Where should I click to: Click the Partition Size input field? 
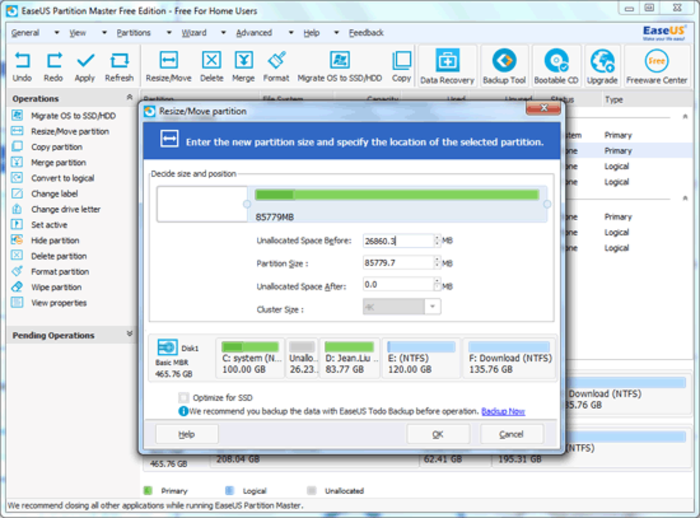click(x=398, y=263)
